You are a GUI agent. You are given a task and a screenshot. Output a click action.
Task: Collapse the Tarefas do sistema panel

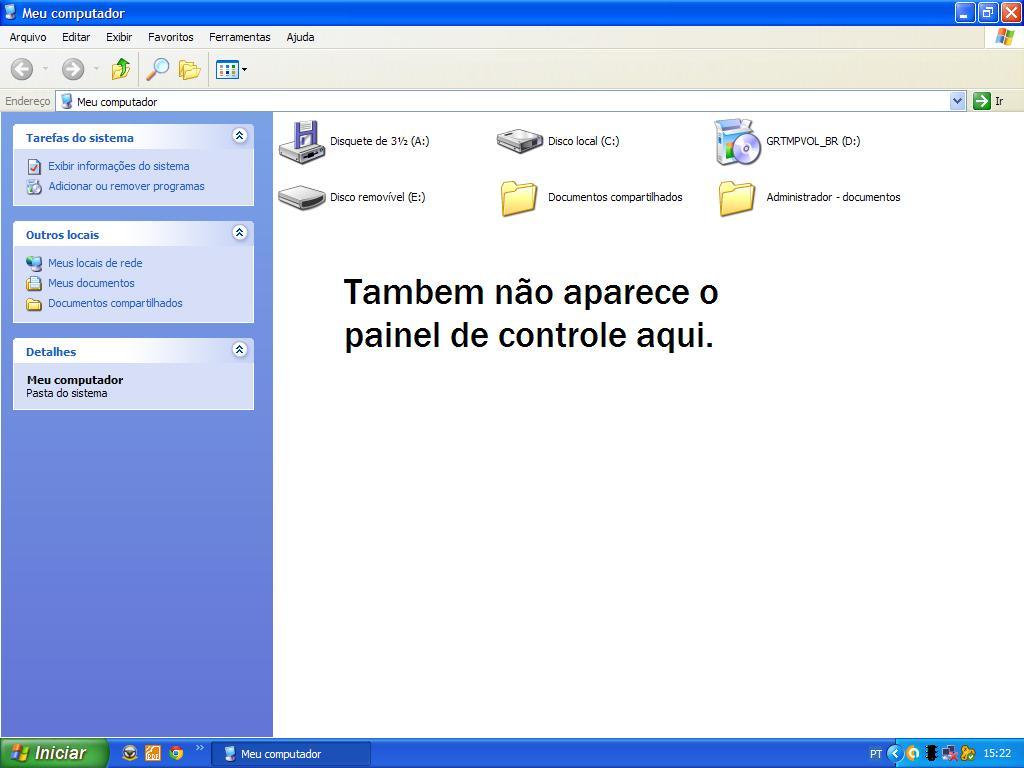coord(240,136)
